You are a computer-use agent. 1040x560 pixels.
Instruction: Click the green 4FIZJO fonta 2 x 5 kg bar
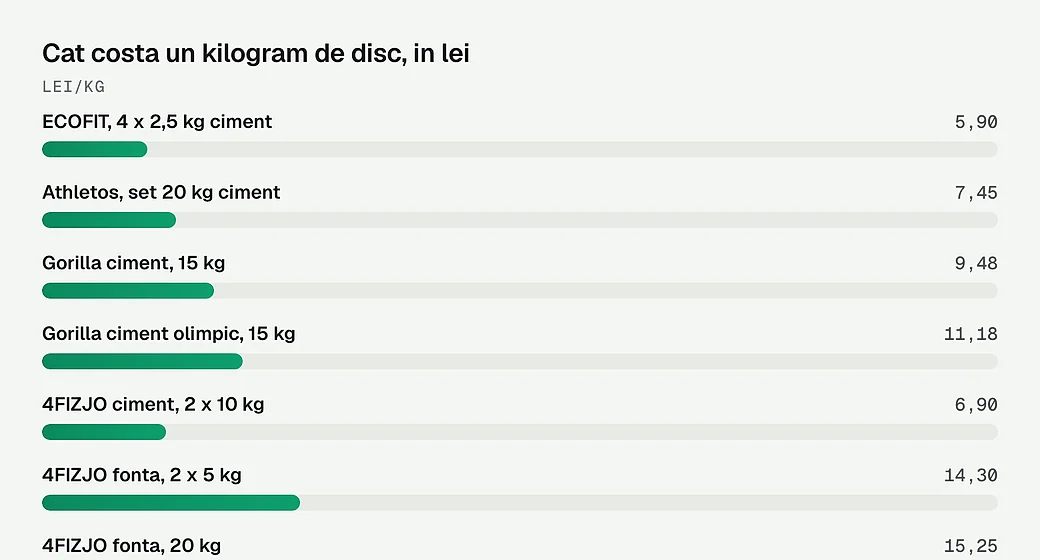[170, 502]
